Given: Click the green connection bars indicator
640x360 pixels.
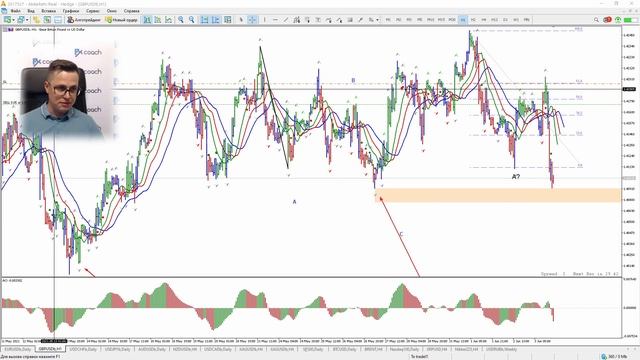Looking at the screenshot, I should pos(631,20).
